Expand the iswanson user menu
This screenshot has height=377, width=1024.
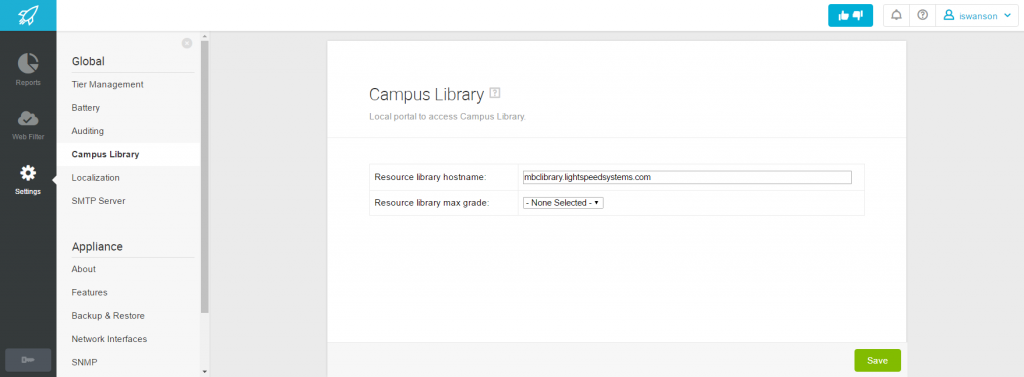click(976, 16)
